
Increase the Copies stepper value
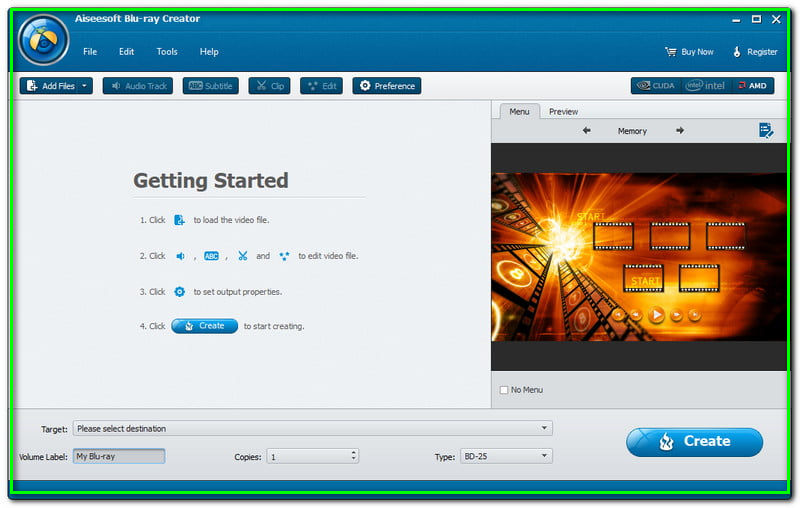[x=353, y=452]
